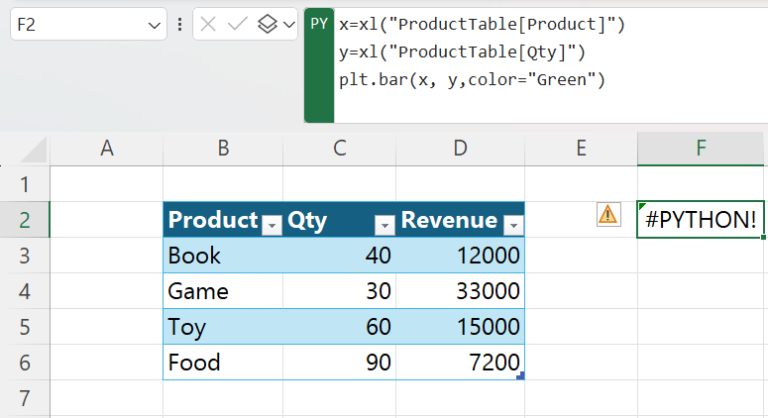This screenshot has height=418, width=768.
Task: Click formula line y=xl("ProductTable[Qty]")
Action: click(462, 52)
